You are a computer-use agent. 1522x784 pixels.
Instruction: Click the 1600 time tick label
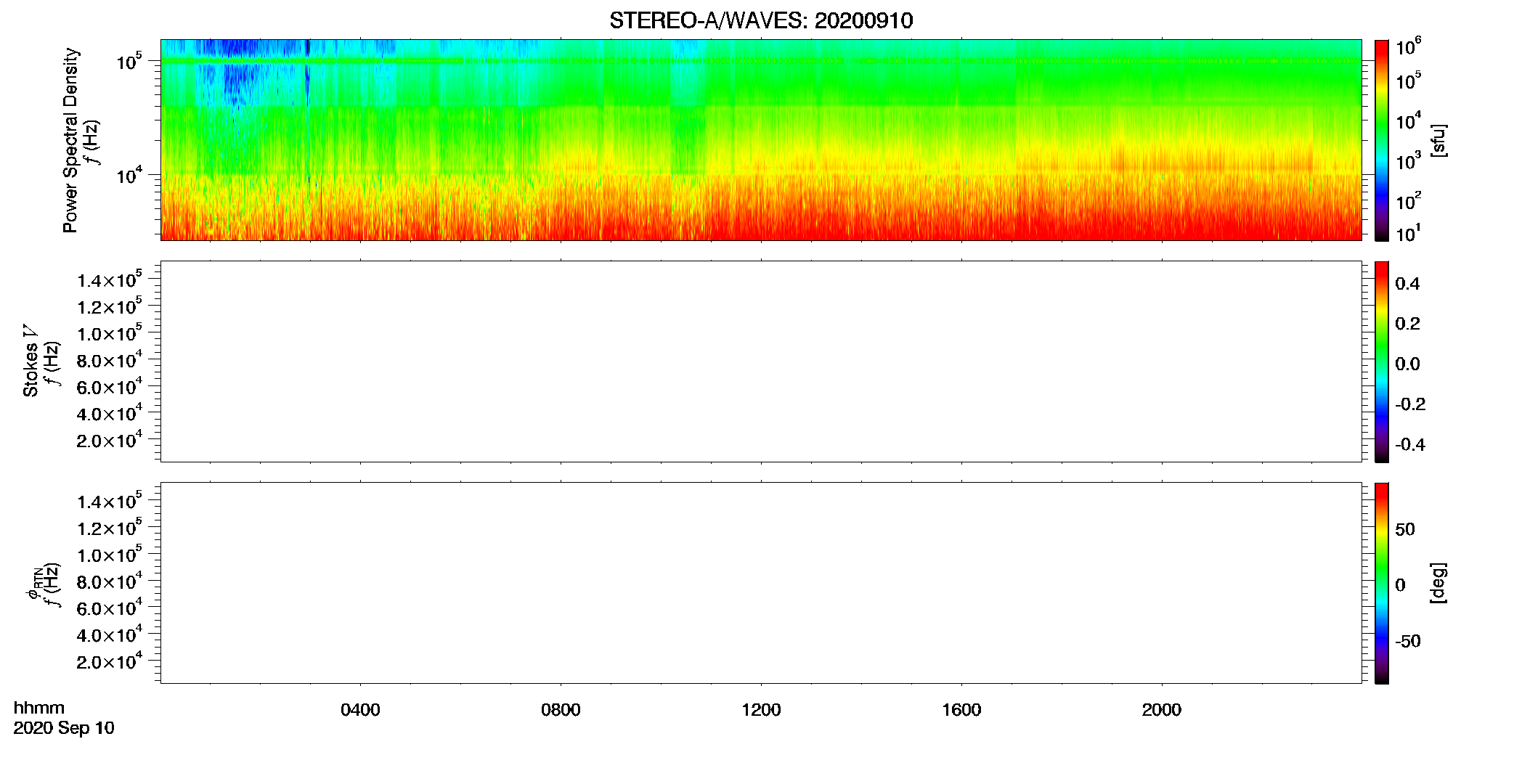(x=961, y=710)
